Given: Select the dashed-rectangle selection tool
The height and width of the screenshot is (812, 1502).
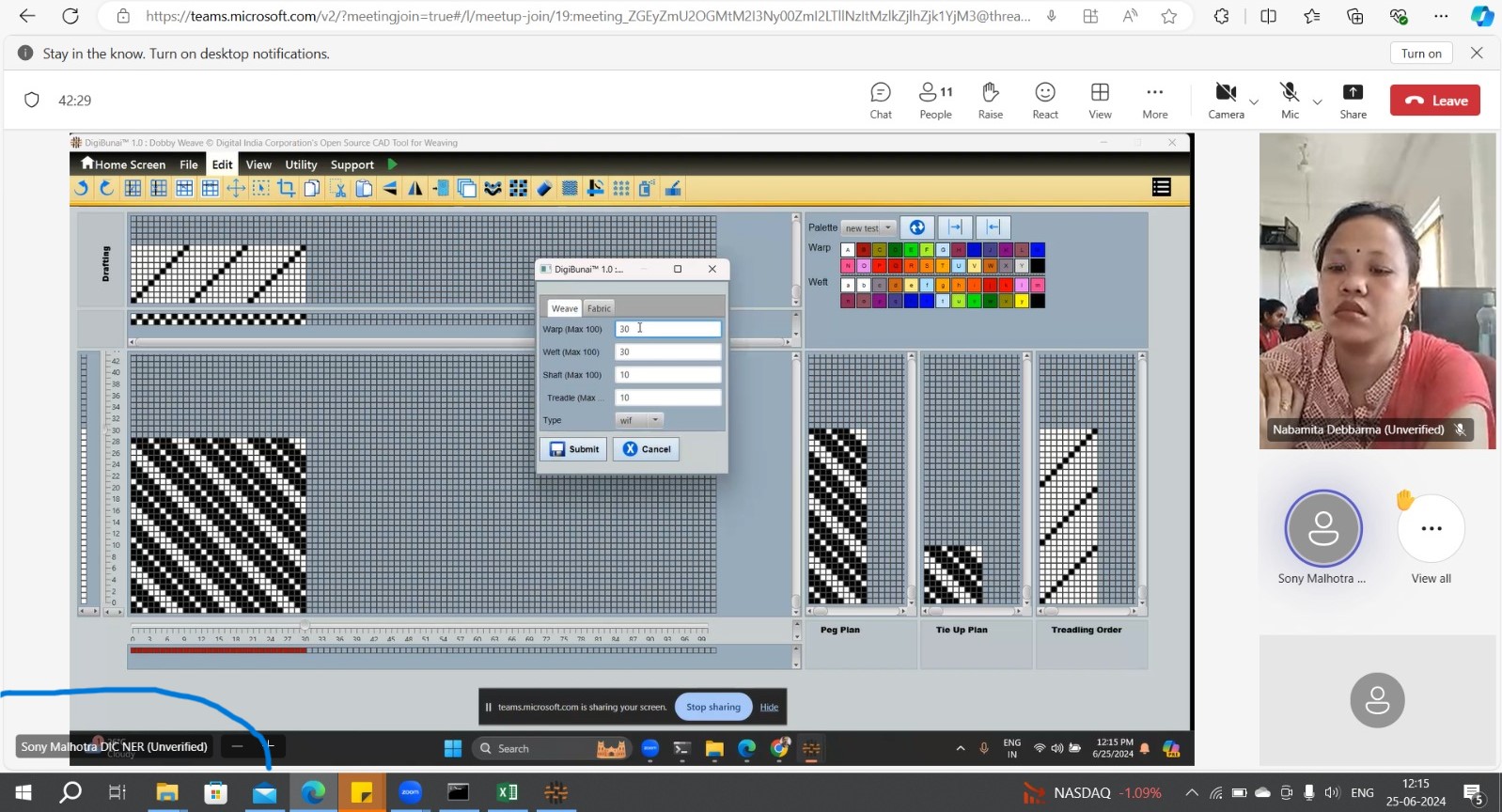Looking at the screenshot, I should point(260,188).
